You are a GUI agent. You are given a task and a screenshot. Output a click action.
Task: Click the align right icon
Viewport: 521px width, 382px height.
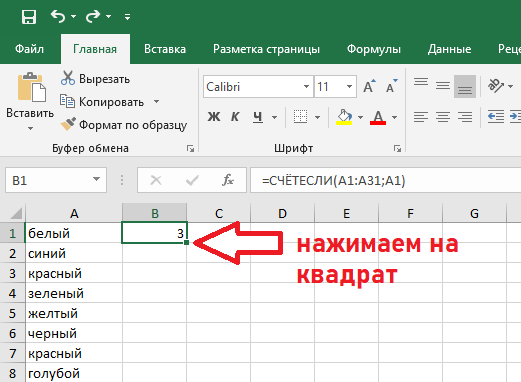click(x=465, y=117)
